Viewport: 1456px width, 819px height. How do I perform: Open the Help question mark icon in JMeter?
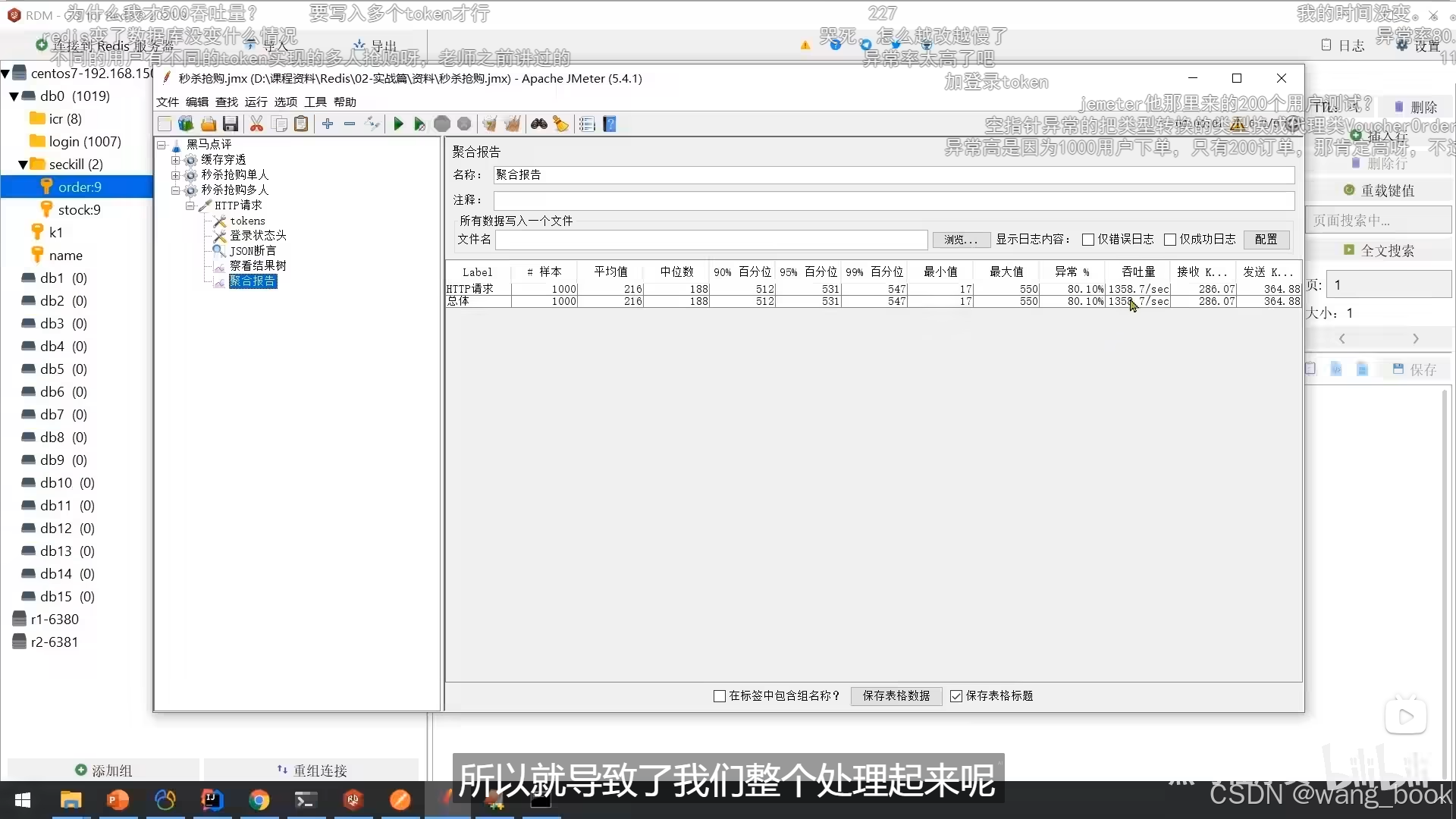point(610,124)
